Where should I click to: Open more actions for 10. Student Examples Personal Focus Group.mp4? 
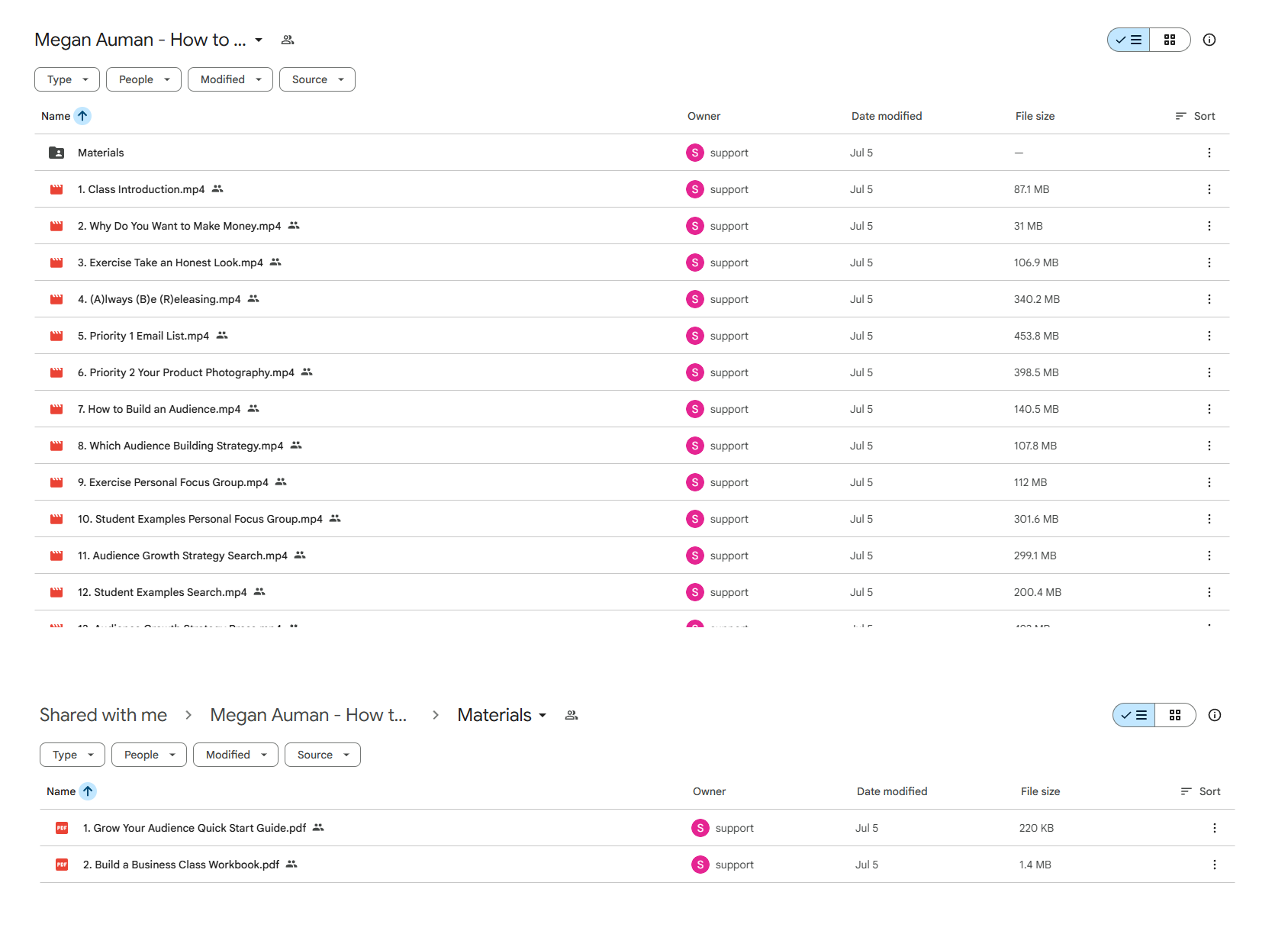pyautogui.click(x=1209, y=519)
